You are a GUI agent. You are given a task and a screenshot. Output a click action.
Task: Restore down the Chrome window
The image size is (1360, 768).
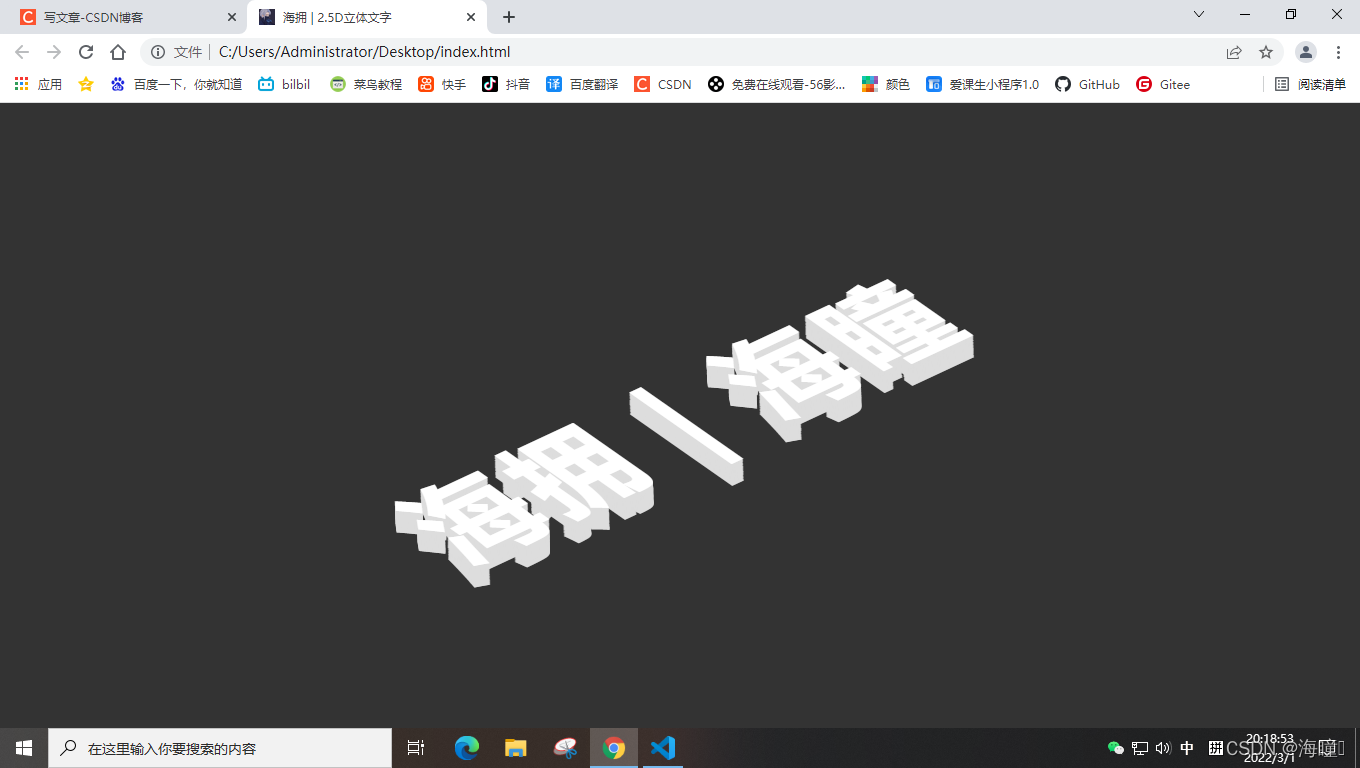tap(1291, 14)
